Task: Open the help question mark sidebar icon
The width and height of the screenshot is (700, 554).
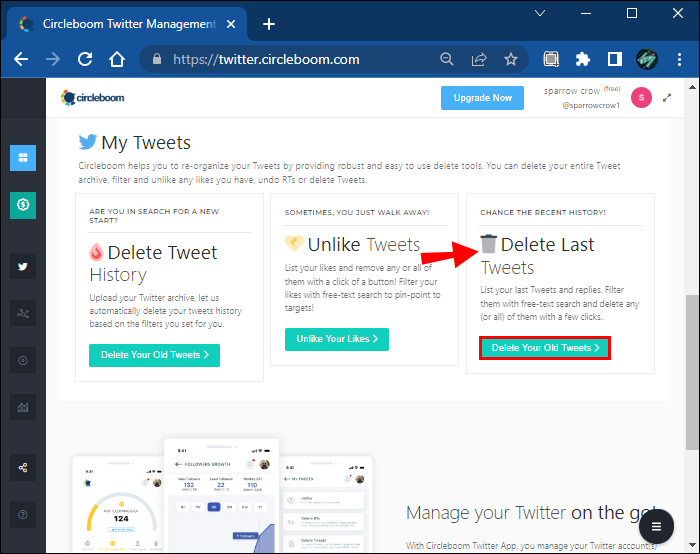Action: tap(23, 515)
